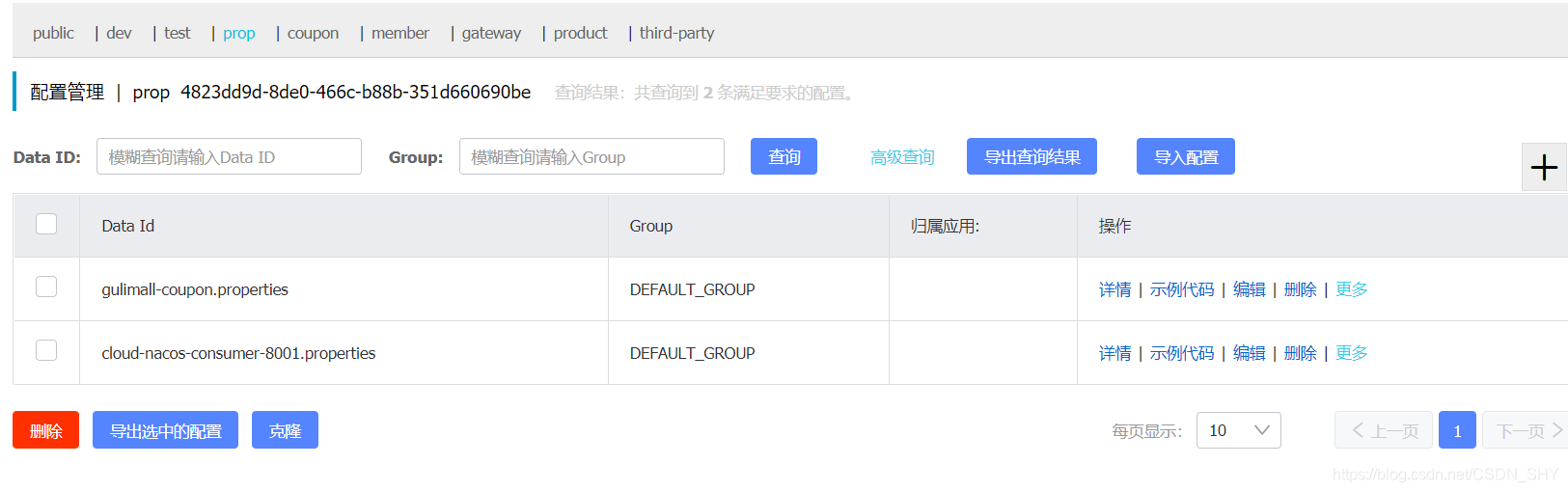The image size is (1568, 492).
Task: Check the gulimall-coupon.properties row checkbox
Action: click(46, 287)
